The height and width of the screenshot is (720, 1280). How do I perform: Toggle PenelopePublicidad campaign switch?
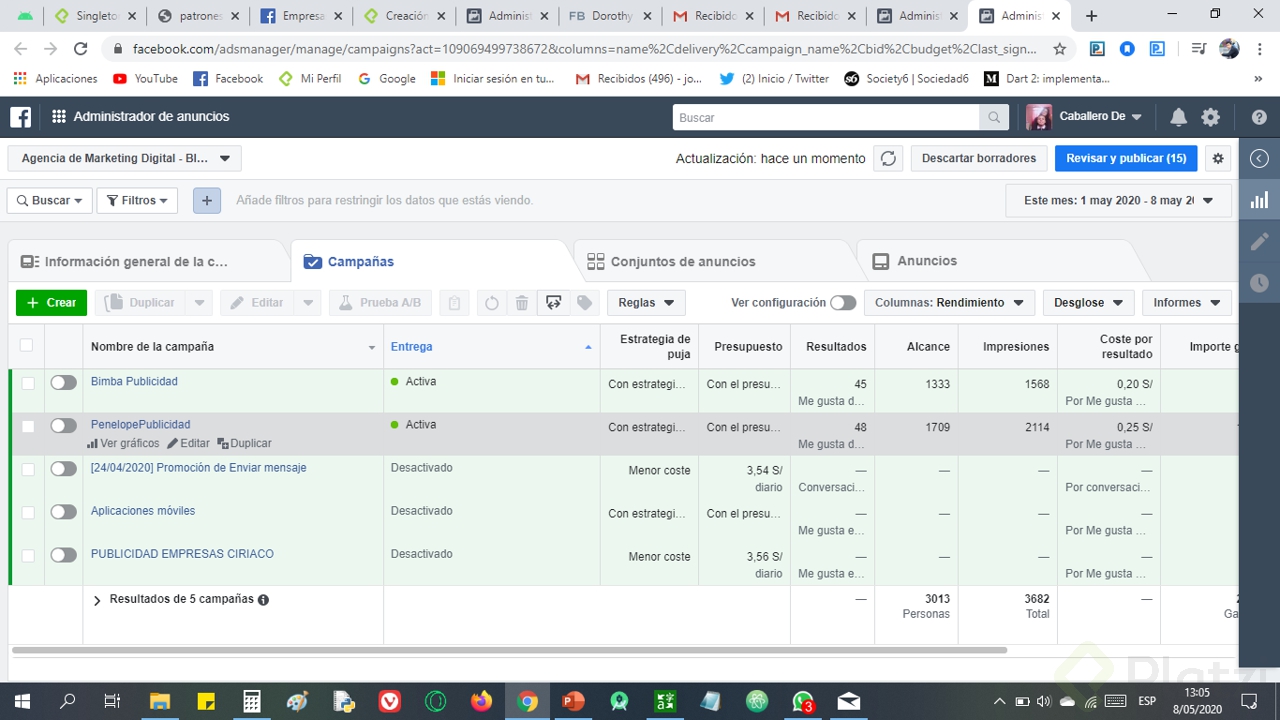click(x=63, y=425)
